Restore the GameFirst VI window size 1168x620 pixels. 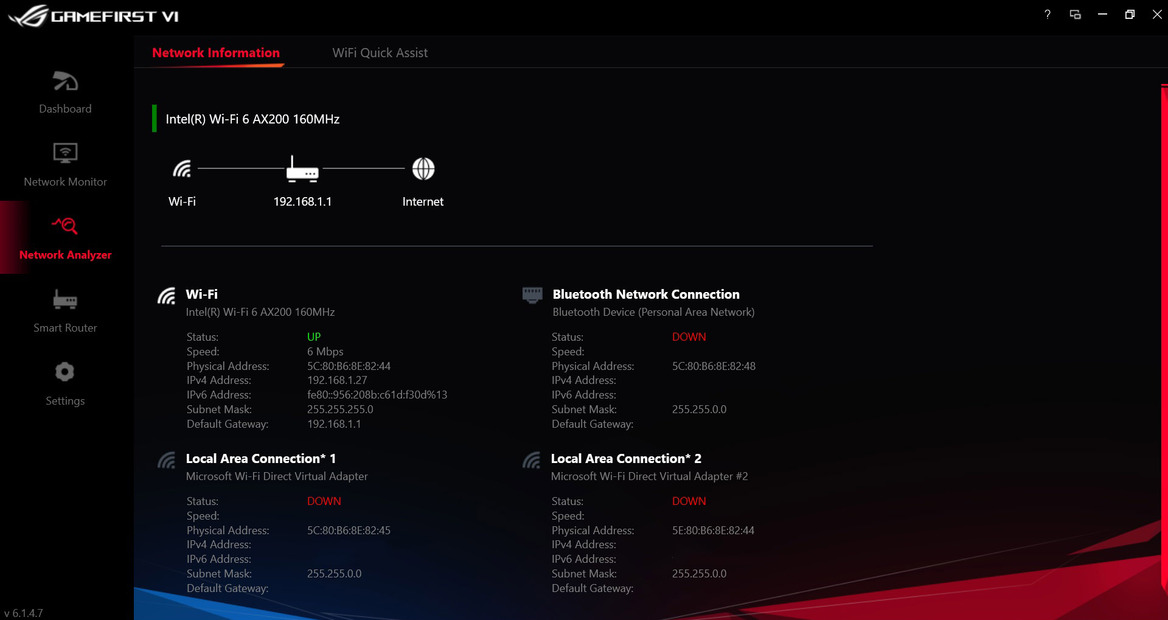point(1130,14)
